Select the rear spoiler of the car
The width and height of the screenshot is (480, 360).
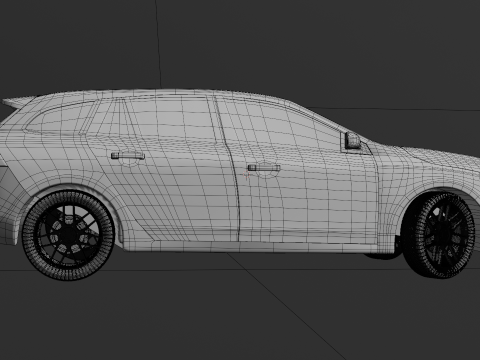tap(18, 101)
